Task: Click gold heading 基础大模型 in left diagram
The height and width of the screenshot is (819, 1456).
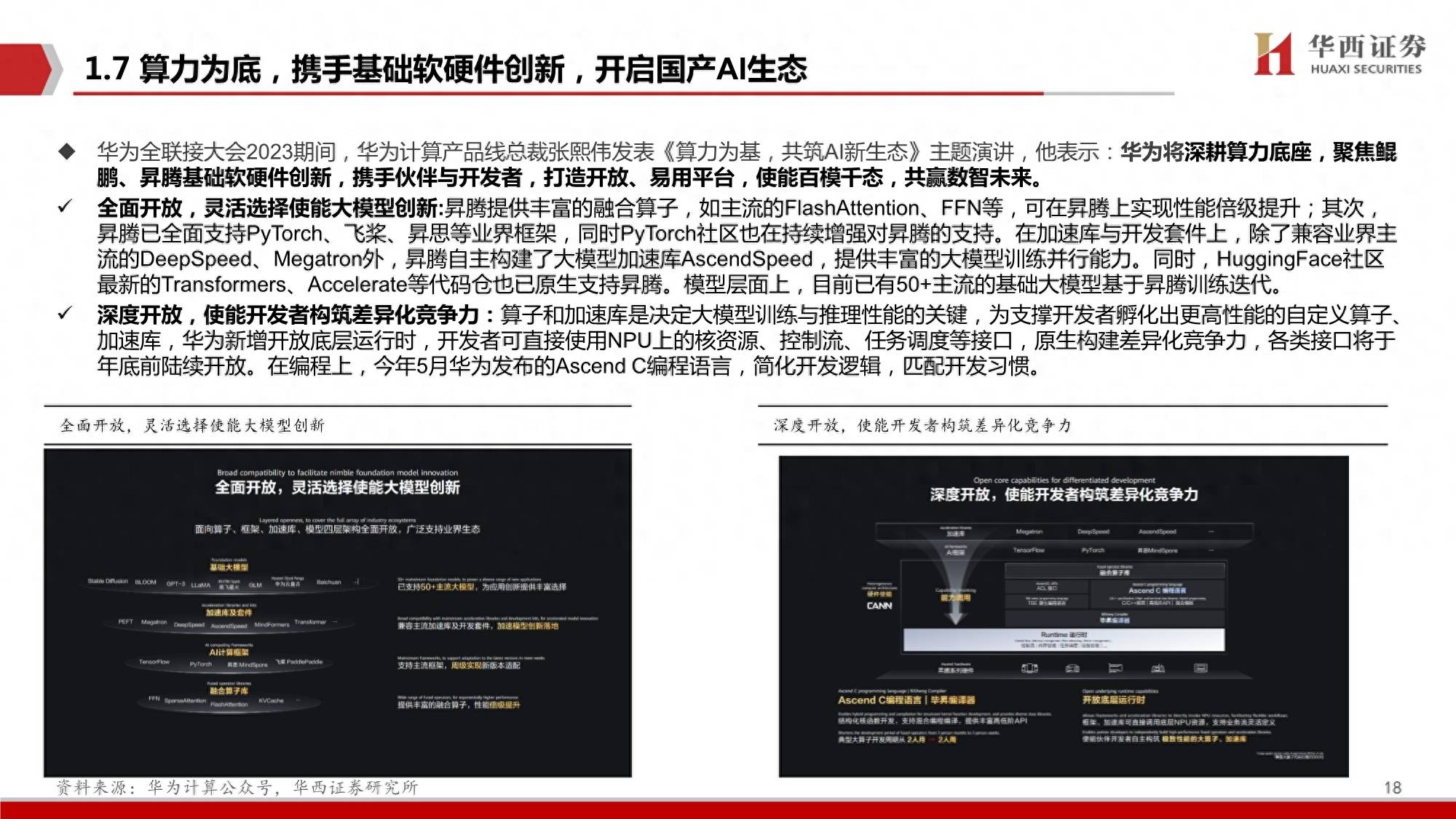Action: (229, 567)
